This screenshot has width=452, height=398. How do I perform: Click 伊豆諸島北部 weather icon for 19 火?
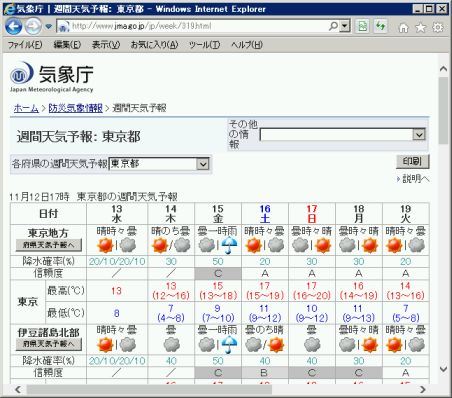406,345
